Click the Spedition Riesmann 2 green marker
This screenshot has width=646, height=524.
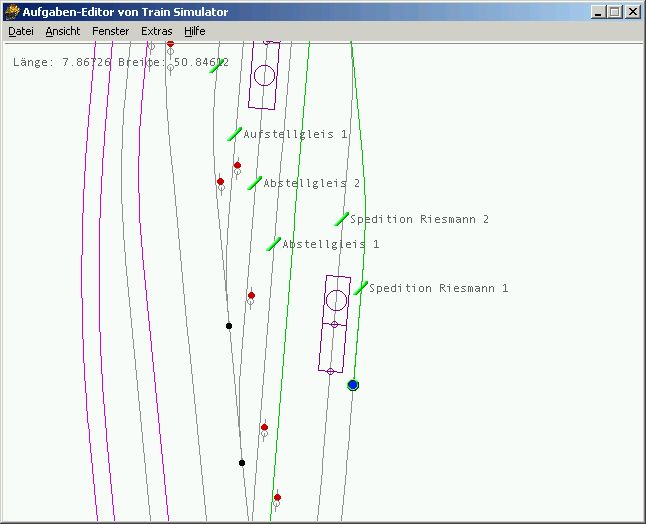[x=341, y=219]
